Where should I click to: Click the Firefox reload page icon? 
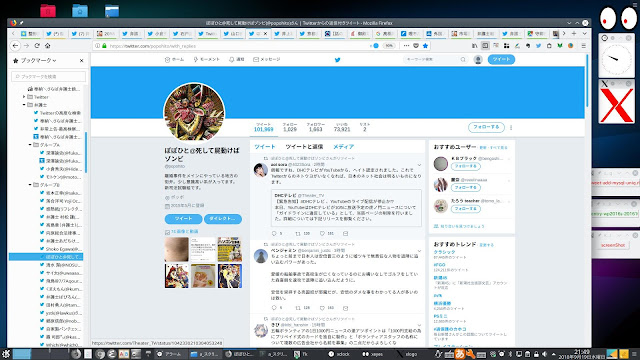click(37, 46)
